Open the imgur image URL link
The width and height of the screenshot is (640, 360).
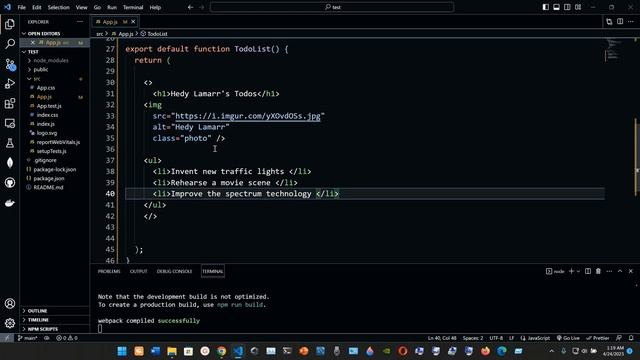pos(248,116)
